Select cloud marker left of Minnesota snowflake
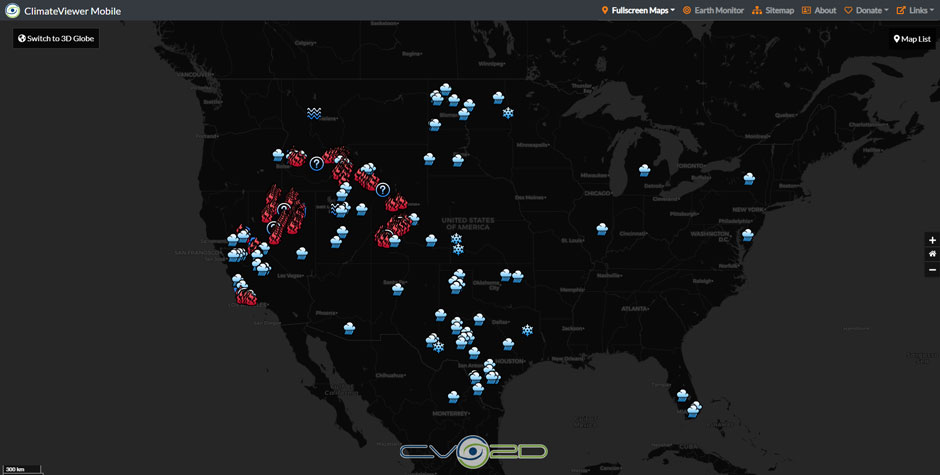940x475 pixels. (x=498, y=97)
